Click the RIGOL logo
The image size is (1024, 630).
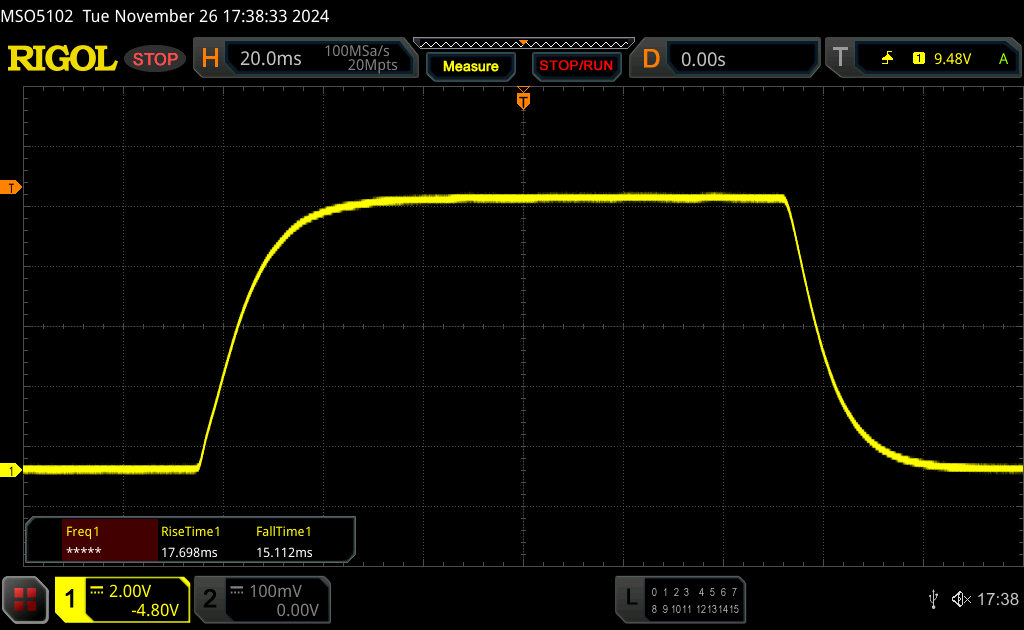(x=62, y=59)
